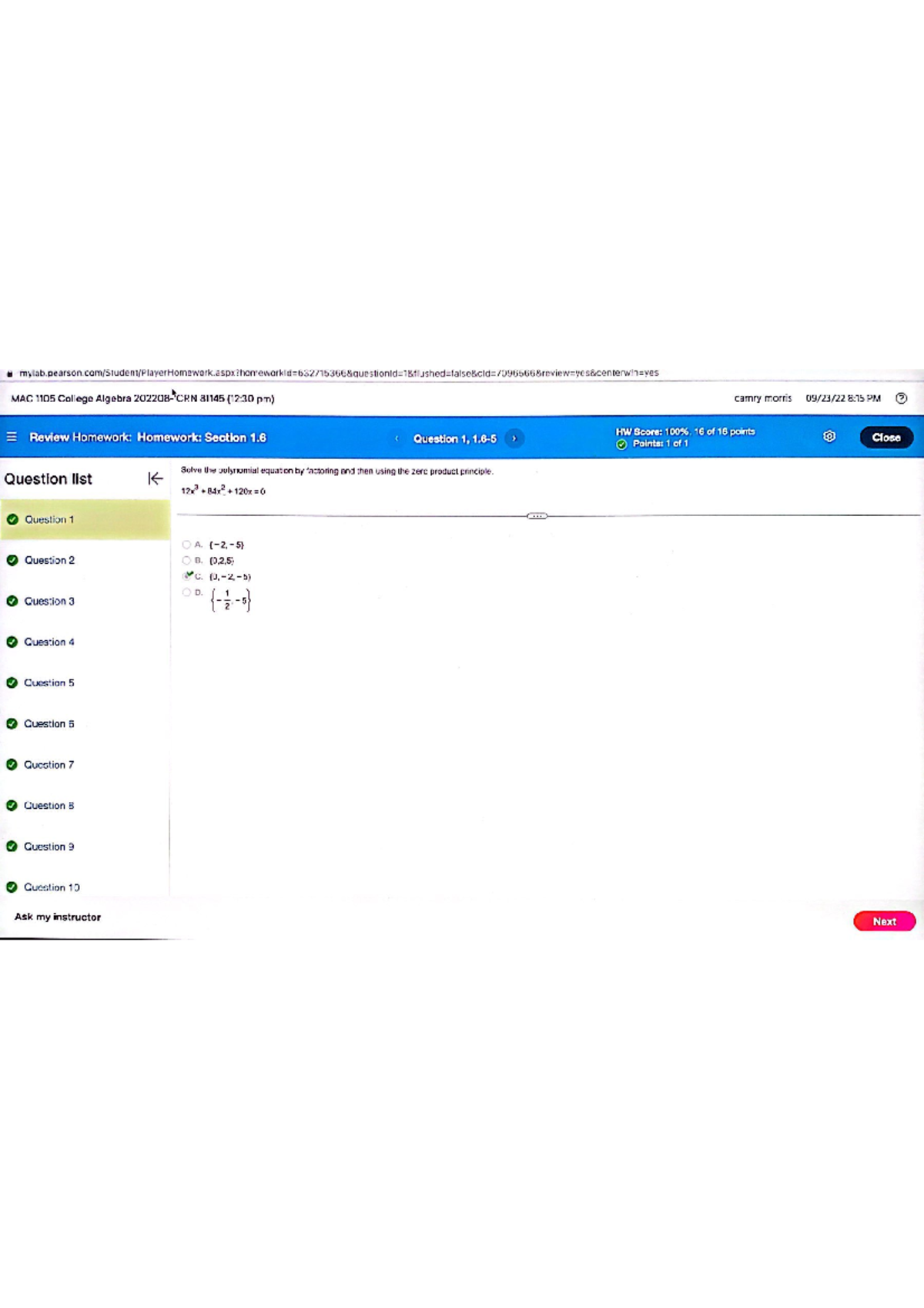Collapse the Question list panel

tap(155, 478)
